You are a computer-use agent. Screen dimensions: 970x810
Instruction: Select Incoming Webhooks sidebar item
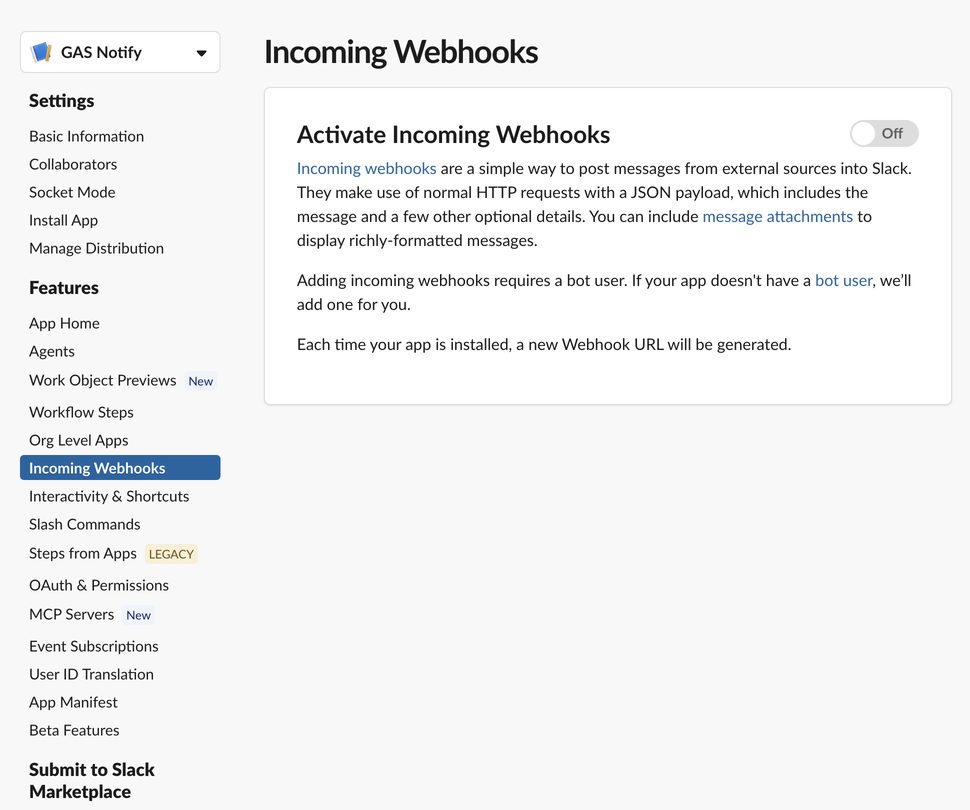point(120,468)
